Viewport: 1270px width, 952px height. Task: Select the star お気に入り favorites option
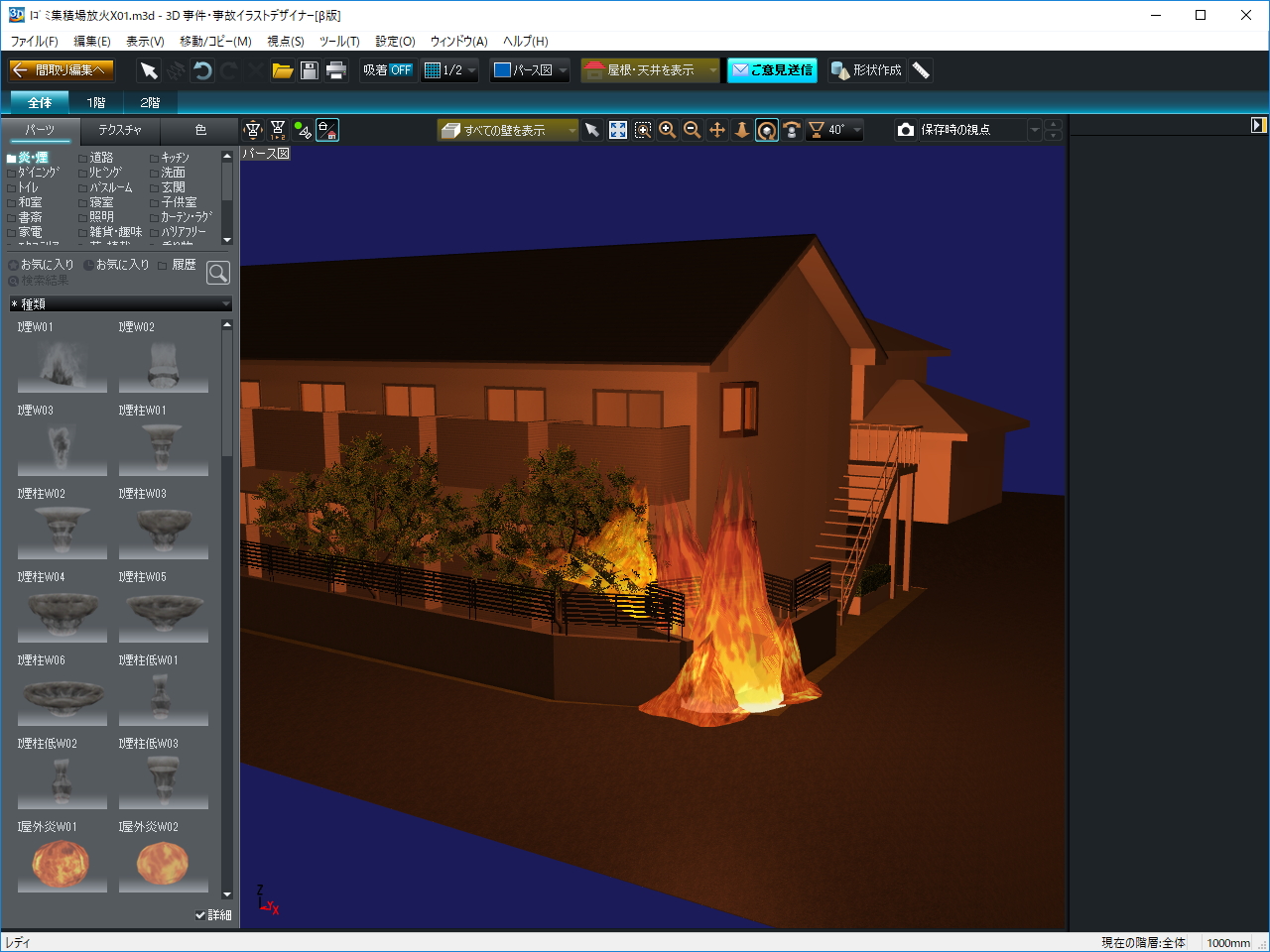[41, 265]
